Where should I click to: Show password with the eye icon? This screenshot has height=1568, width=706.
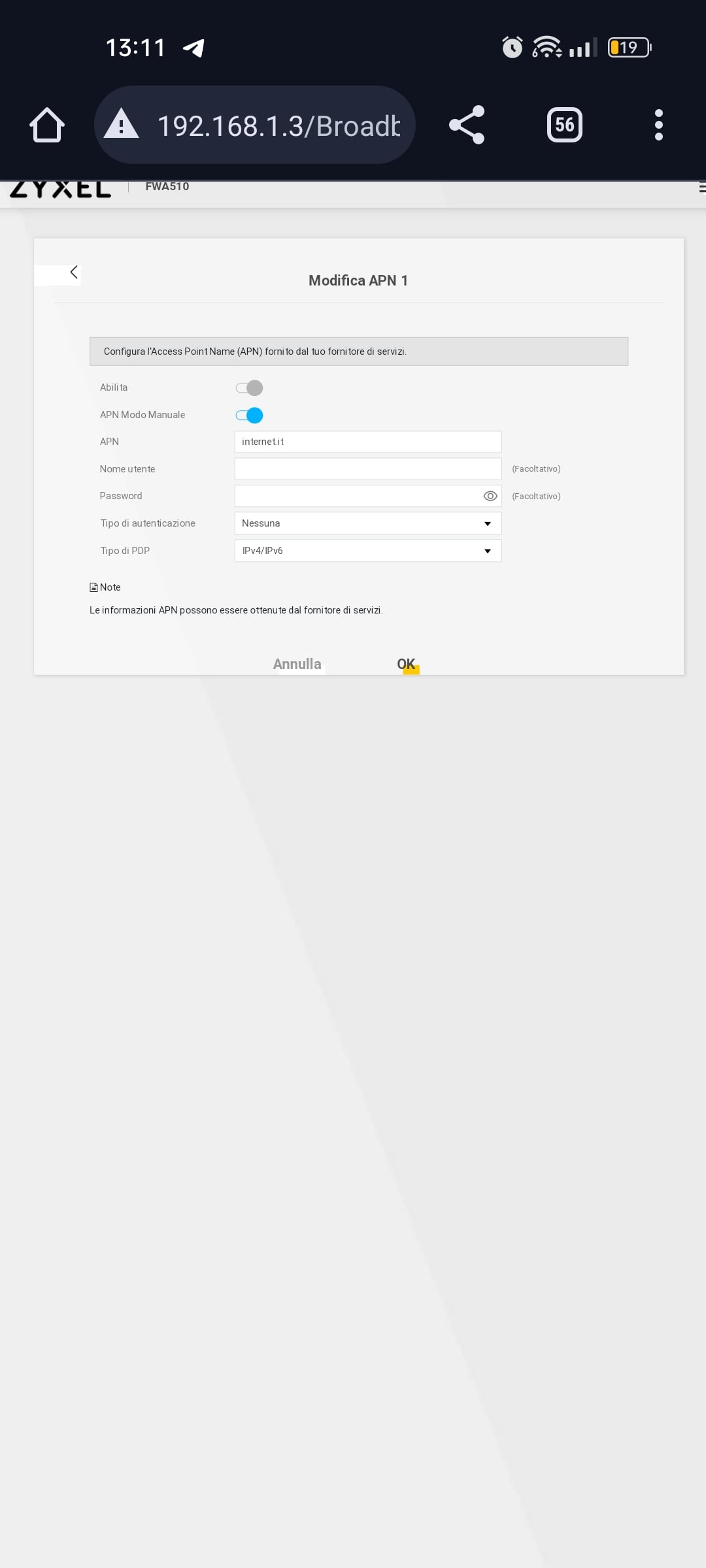tap(490, 497)
